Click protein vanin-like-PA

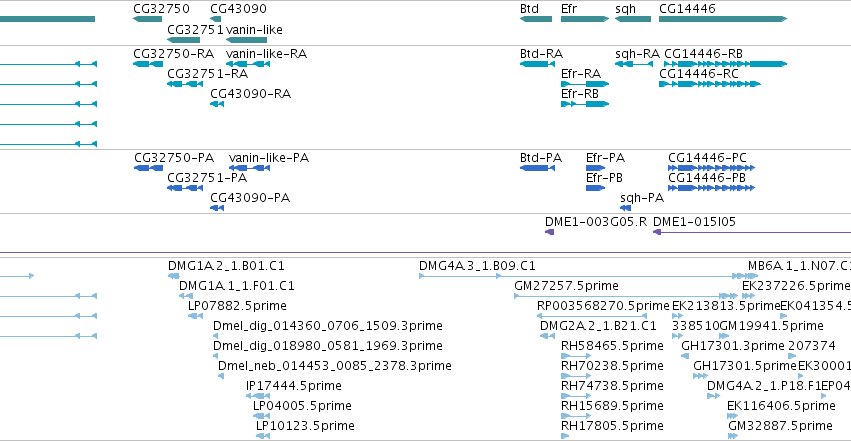point(250,168)
